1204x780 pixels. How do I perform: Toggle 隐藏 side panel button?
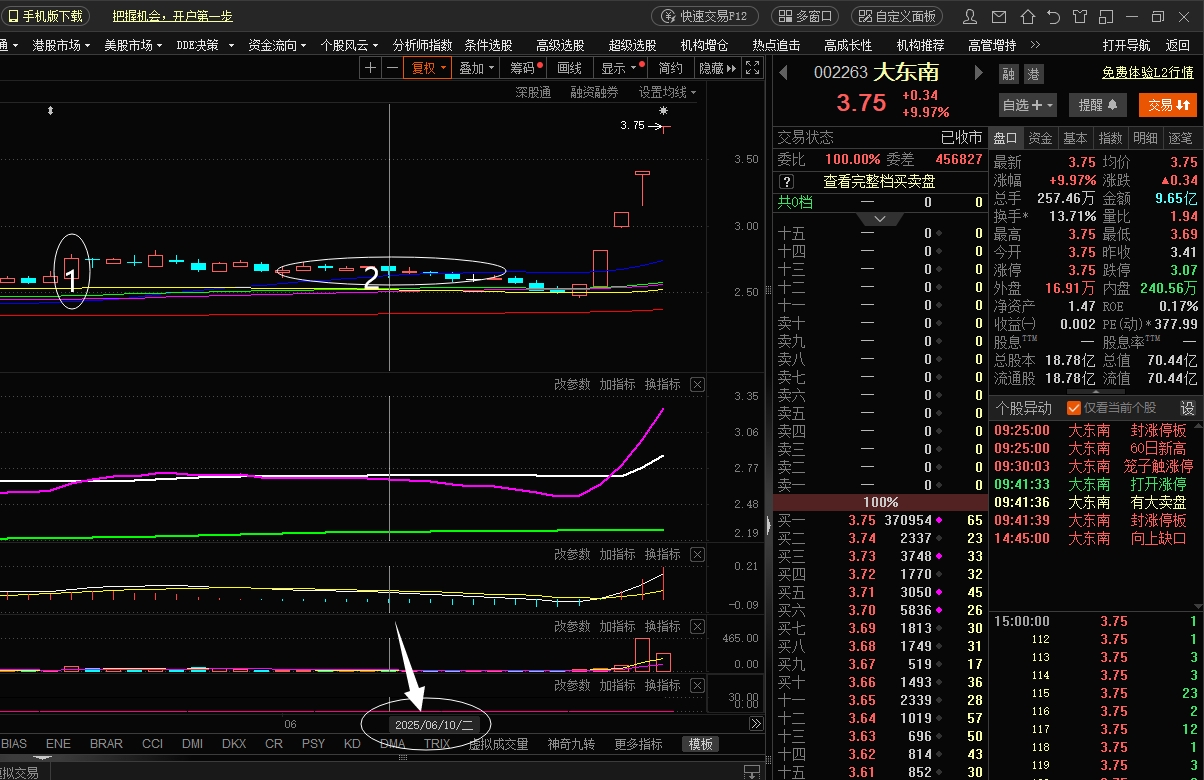(x=717, y=68)
